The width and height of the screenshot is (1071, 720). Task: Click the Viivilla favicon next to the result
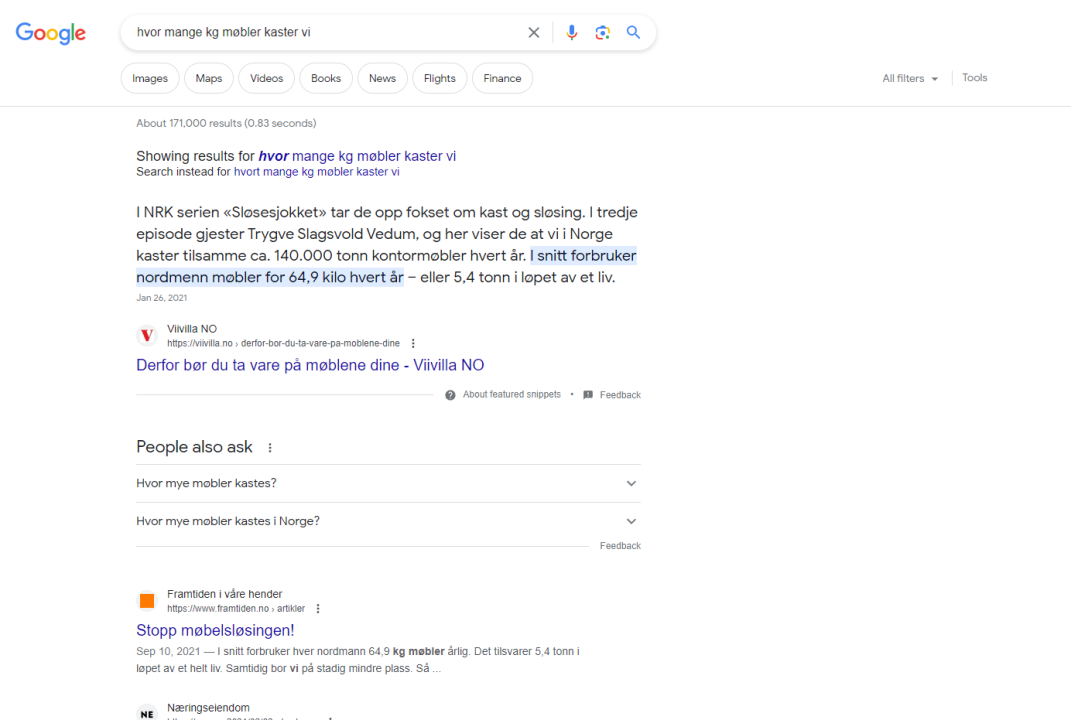147,335
